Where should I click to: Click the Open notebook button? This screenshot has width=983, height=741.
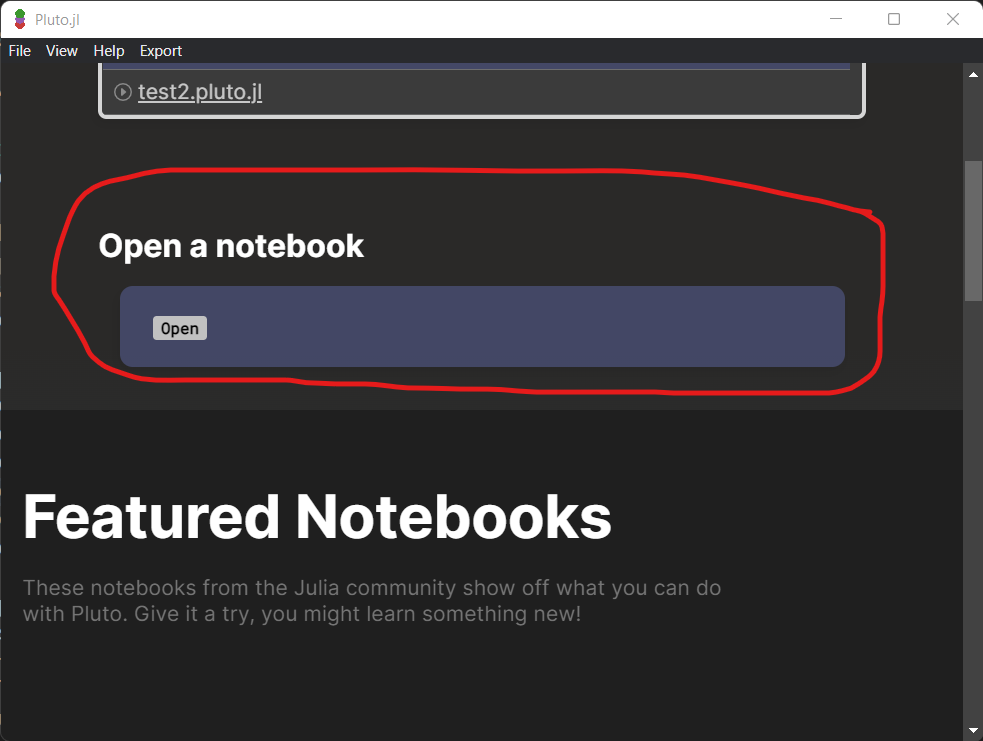tap(180, 328)
